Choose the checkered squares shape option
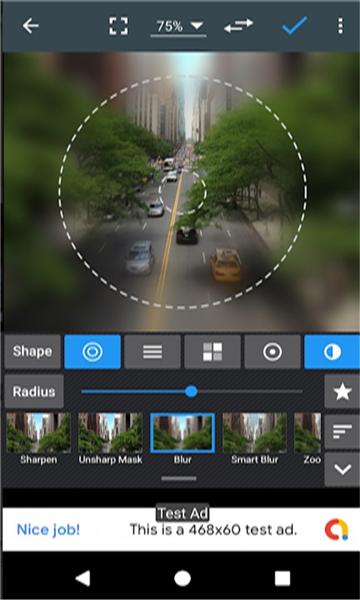Image resolution: width=360 pixels, height=600 pixels. [x=212, y=352]
